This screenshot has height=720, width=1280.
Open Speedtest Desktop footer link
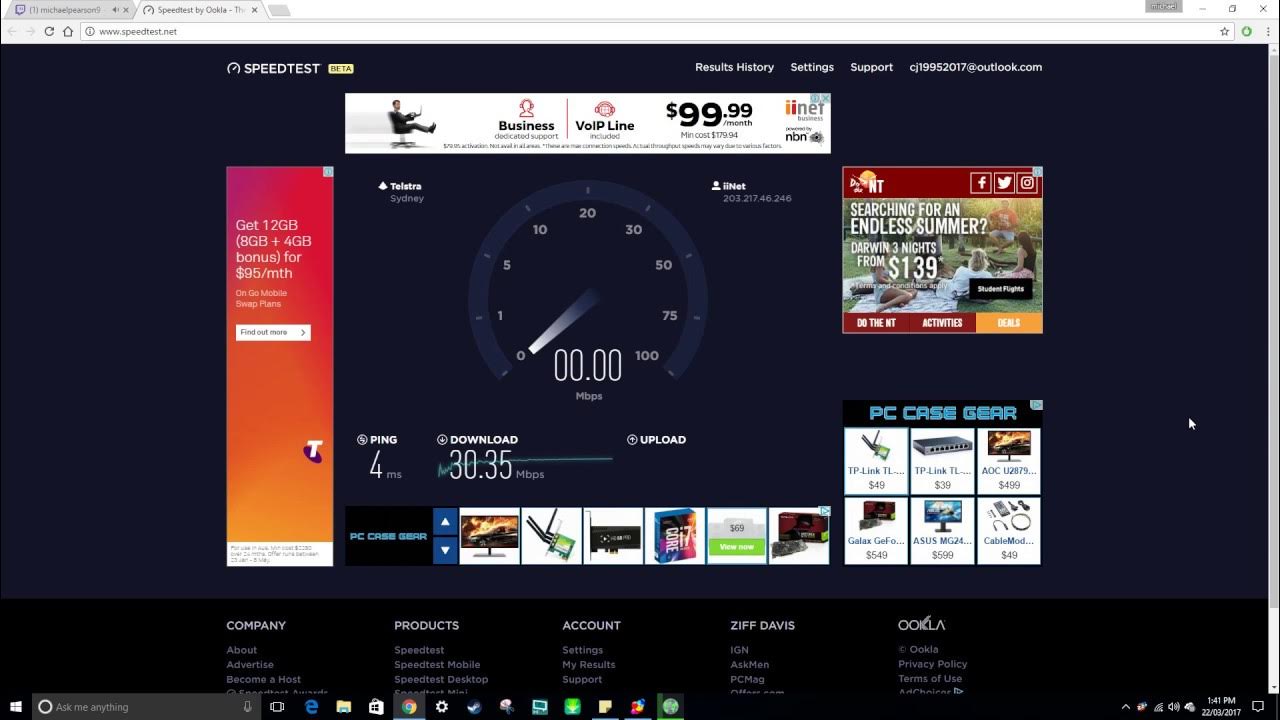pyautogui.click(x=441, y=679)
